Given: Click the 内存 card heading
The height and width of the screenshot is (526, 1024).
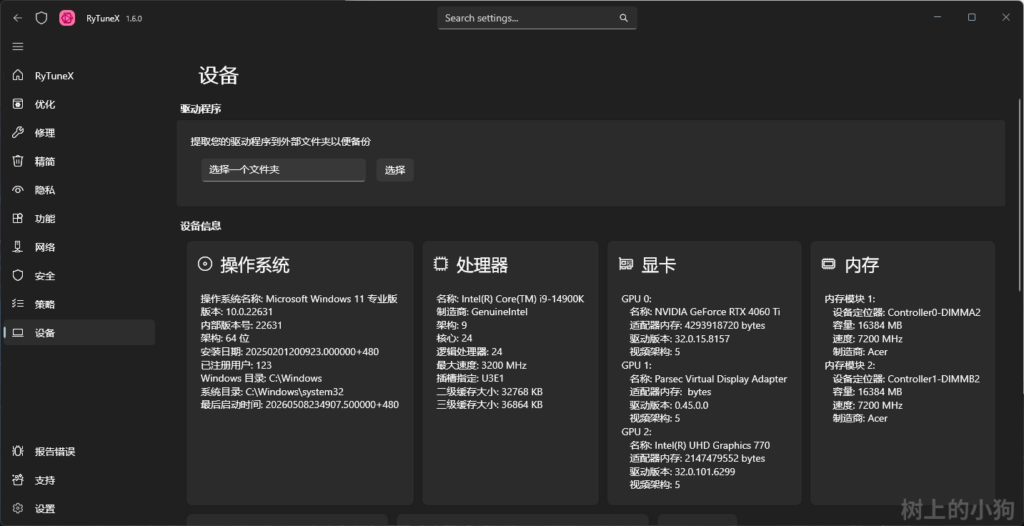Looking at the screenshot, I should (x=861, y=265).
